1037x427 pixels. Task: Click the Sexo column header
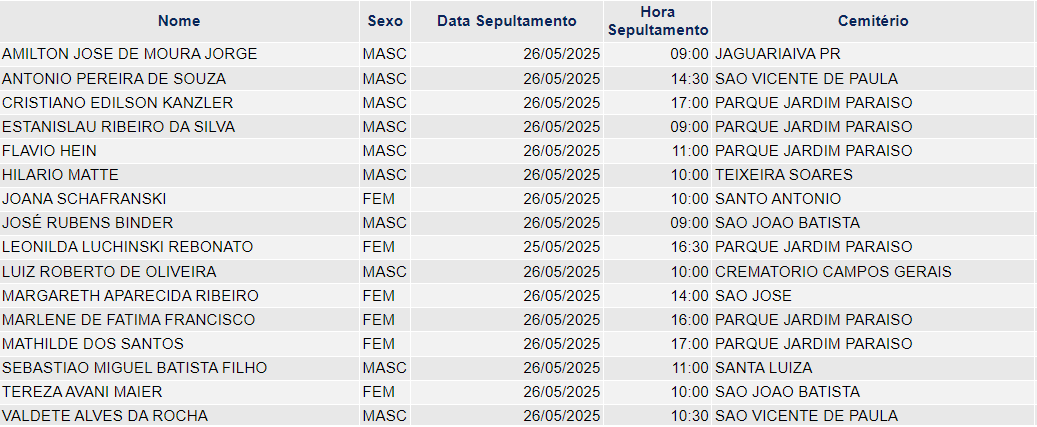click(385, 21)
